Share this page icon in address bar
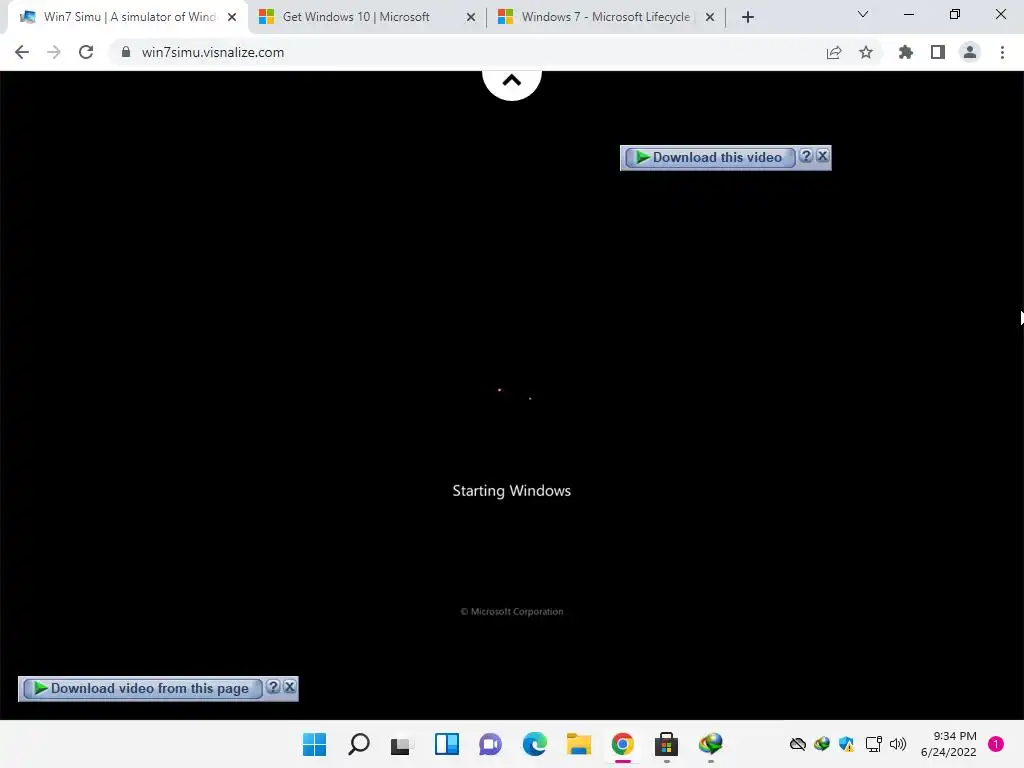Viewport: 1024px width, 768px height. 834,52
